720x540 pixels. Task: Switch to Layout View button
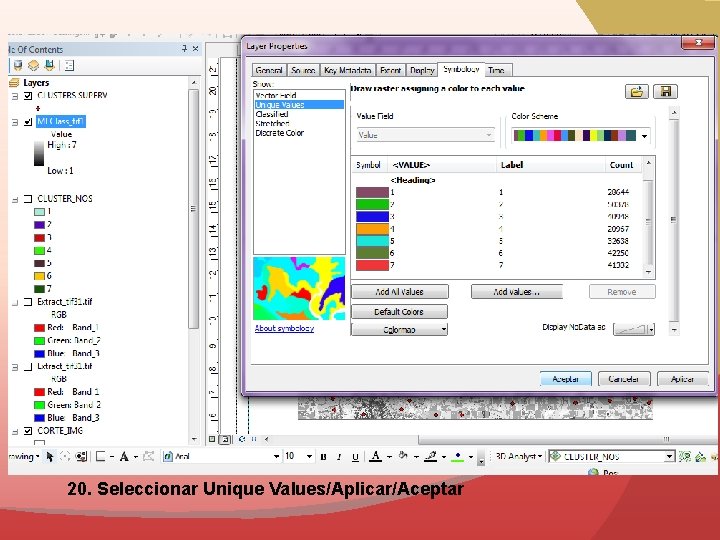click(225, 439)
